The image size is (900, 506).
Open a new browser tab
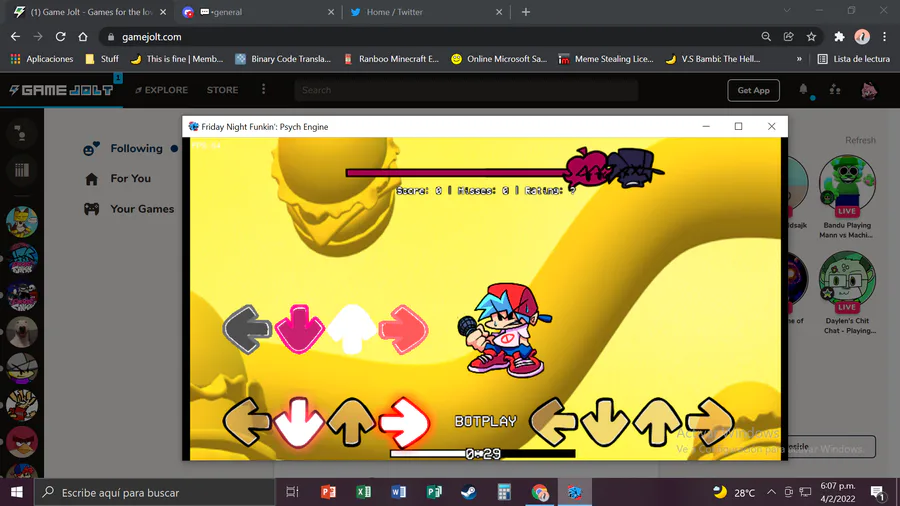pyautogui.click(x=526, y=12)
